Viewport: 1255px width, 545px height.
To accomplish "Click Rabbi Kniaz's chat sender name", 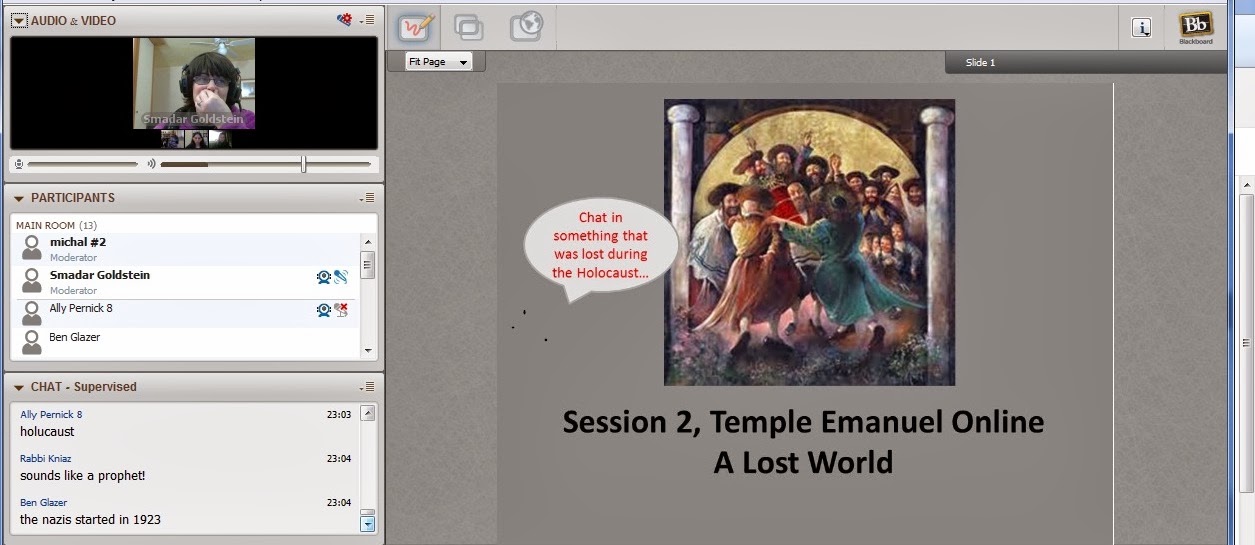I will click(x=46, y=458).
